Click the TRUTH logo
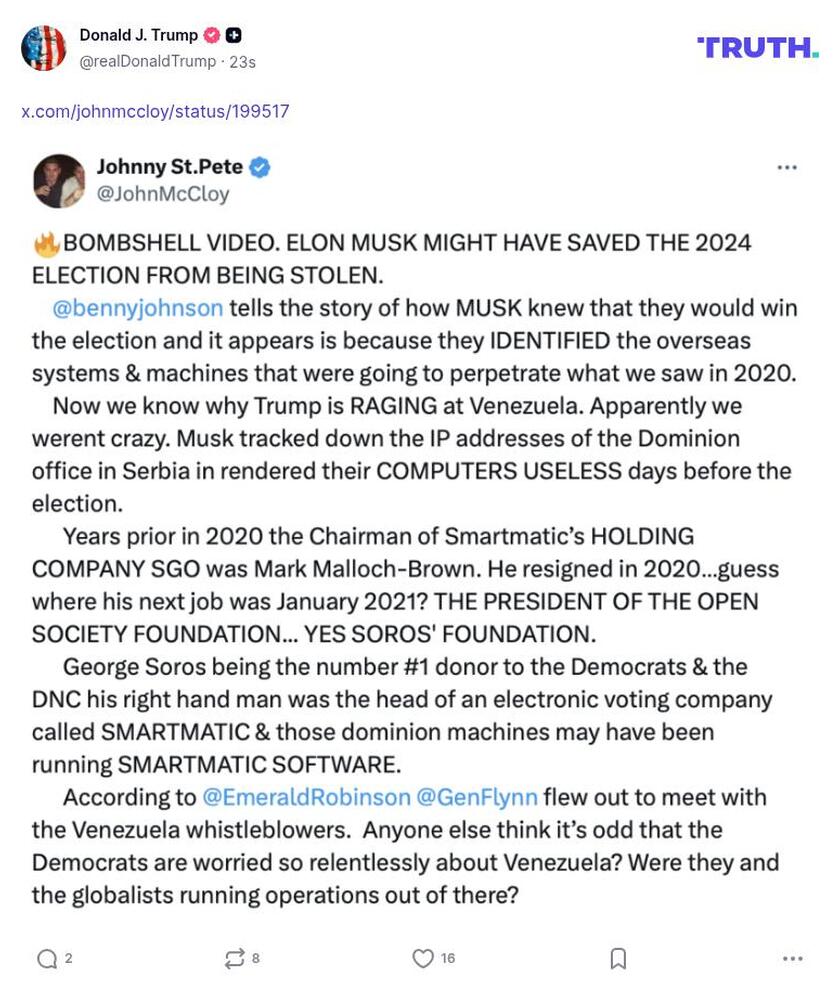The width and height of the screenshot is (840, 996). (757, 47)
